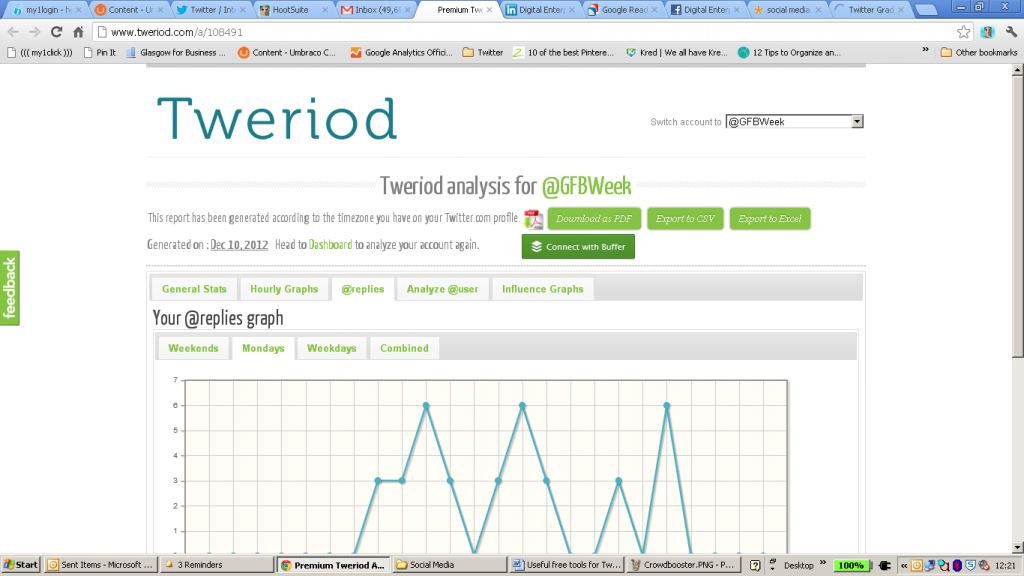
Task: Expand the hidden bookmarks overflow chevron
Action: 925,50
